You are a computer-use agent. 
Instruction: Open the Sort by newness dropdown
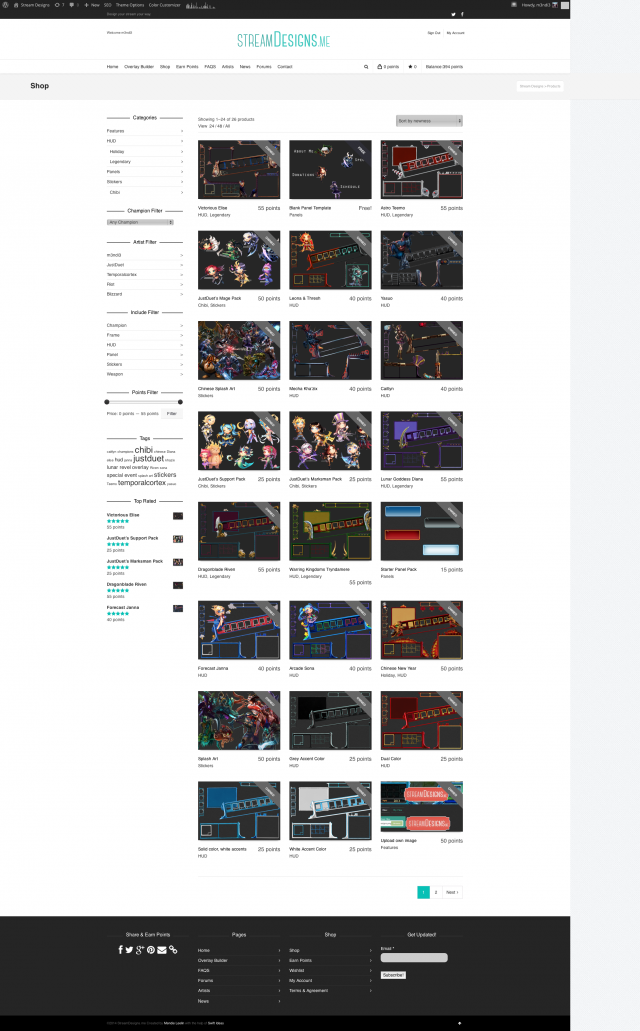[x=430, y=120]
